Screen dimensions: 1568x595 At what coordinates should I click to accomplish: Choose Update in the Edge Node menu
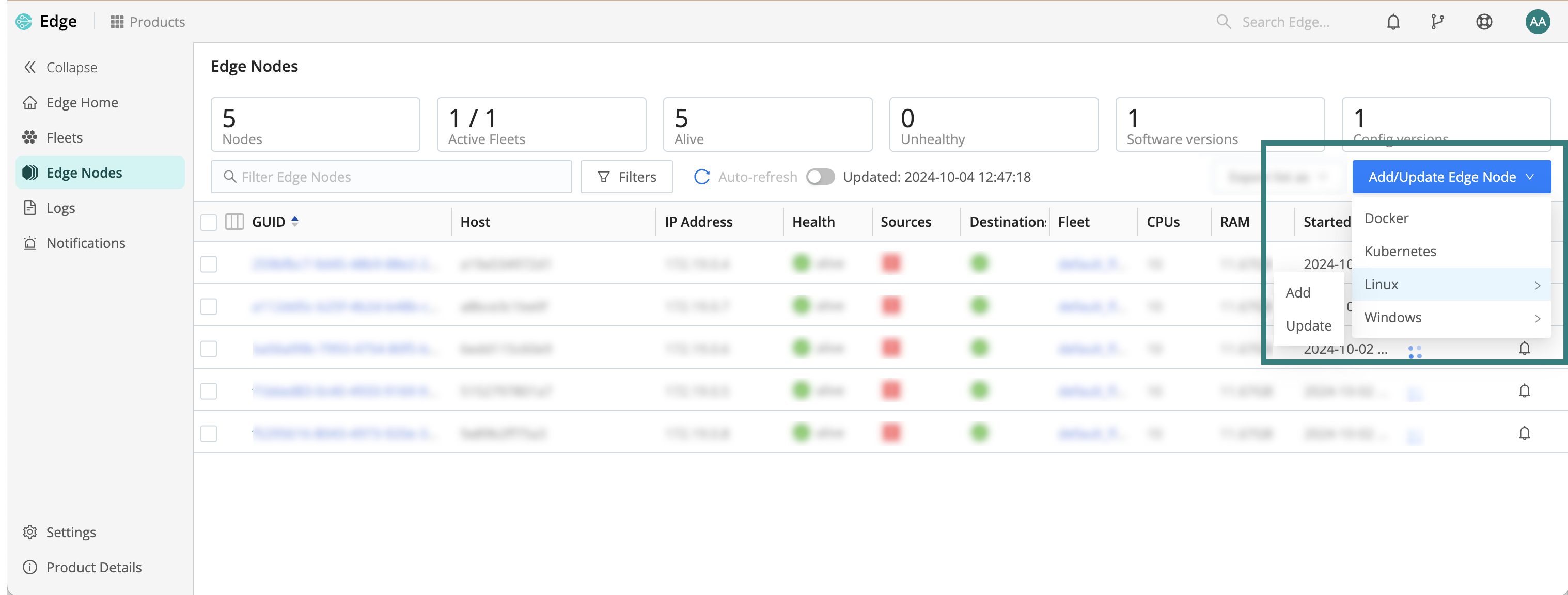coord(1309,325)
